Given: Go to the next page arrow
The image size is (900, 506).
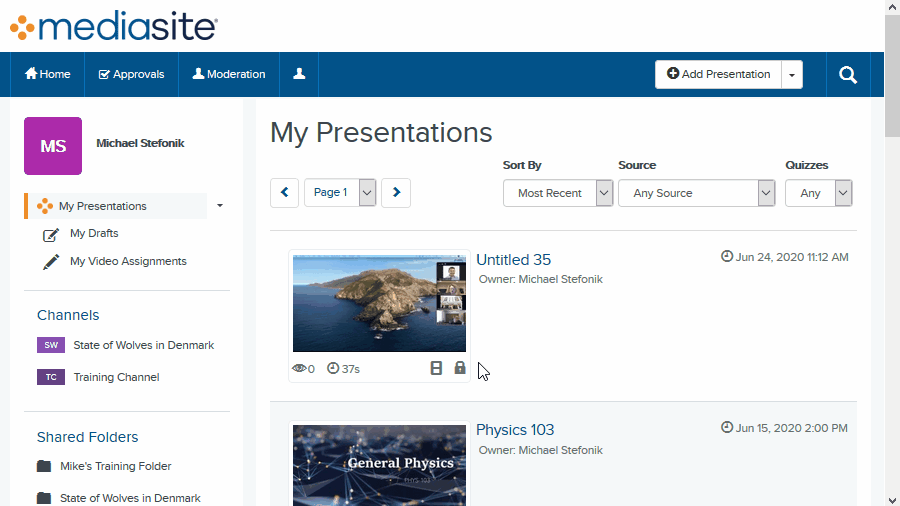Looking at the screenshot, I should click(396, 193).
